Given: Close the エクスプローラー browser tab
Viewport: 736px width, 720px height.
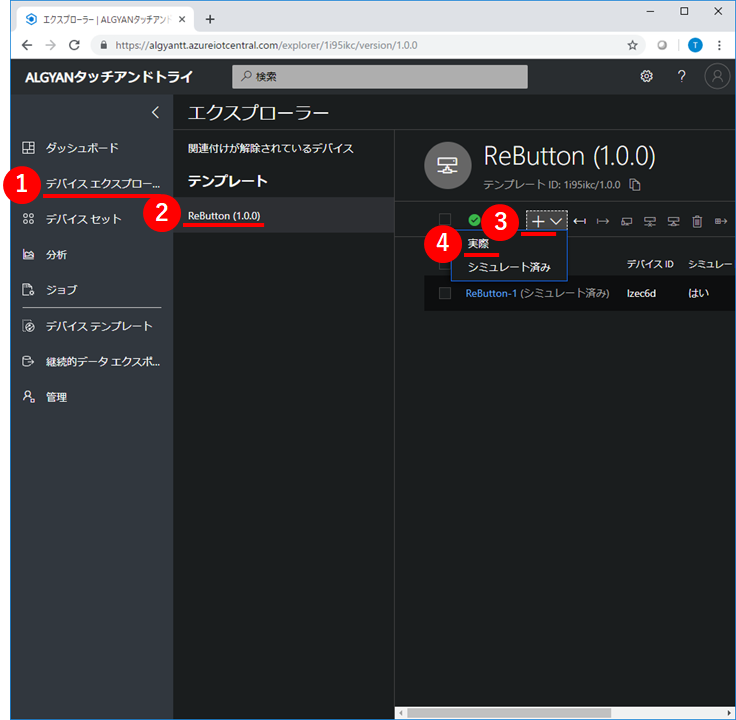Looking at the screenshot, I should click(x=182, y=19).
